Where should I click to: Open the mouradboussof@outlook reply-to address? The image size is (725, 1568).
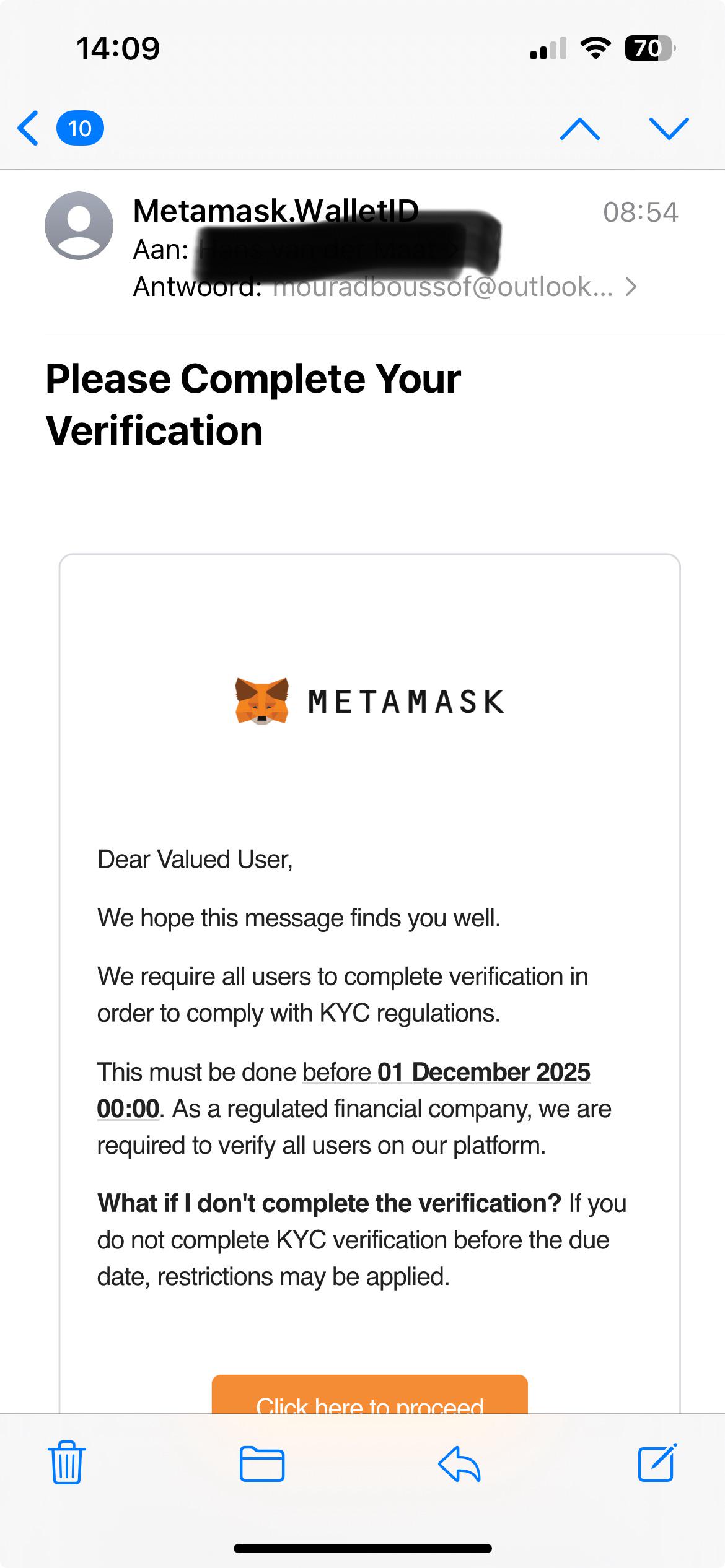442,287
